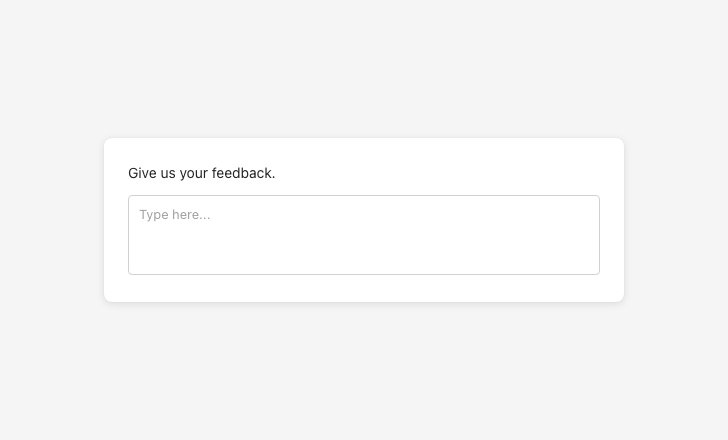Click the bottom-right corner of the textarea
The width and height of the screenshot is (728, 440).
594,269
